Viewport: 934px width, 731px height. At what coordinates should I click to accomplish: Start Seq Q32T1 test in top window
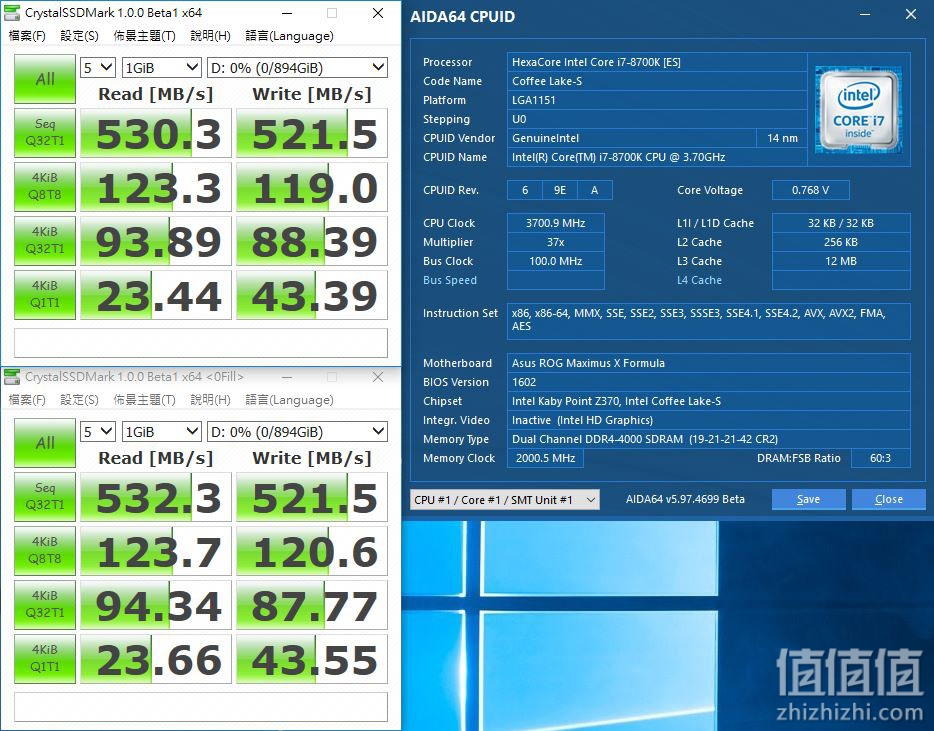pyautogui.click(x=45, y=133)
